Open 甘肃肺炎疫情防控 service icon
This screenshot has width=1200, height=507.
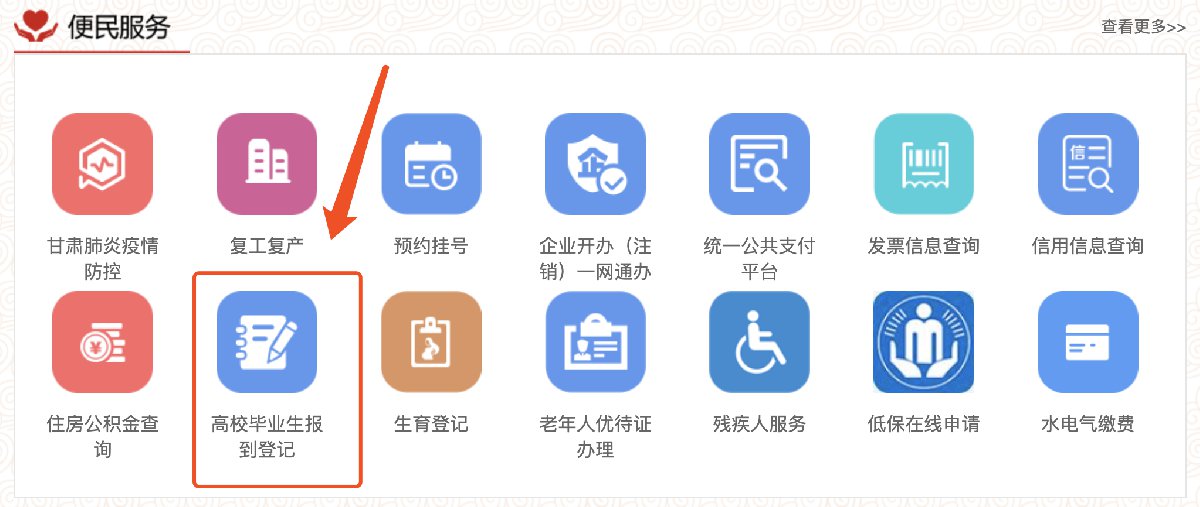[103, 164]
